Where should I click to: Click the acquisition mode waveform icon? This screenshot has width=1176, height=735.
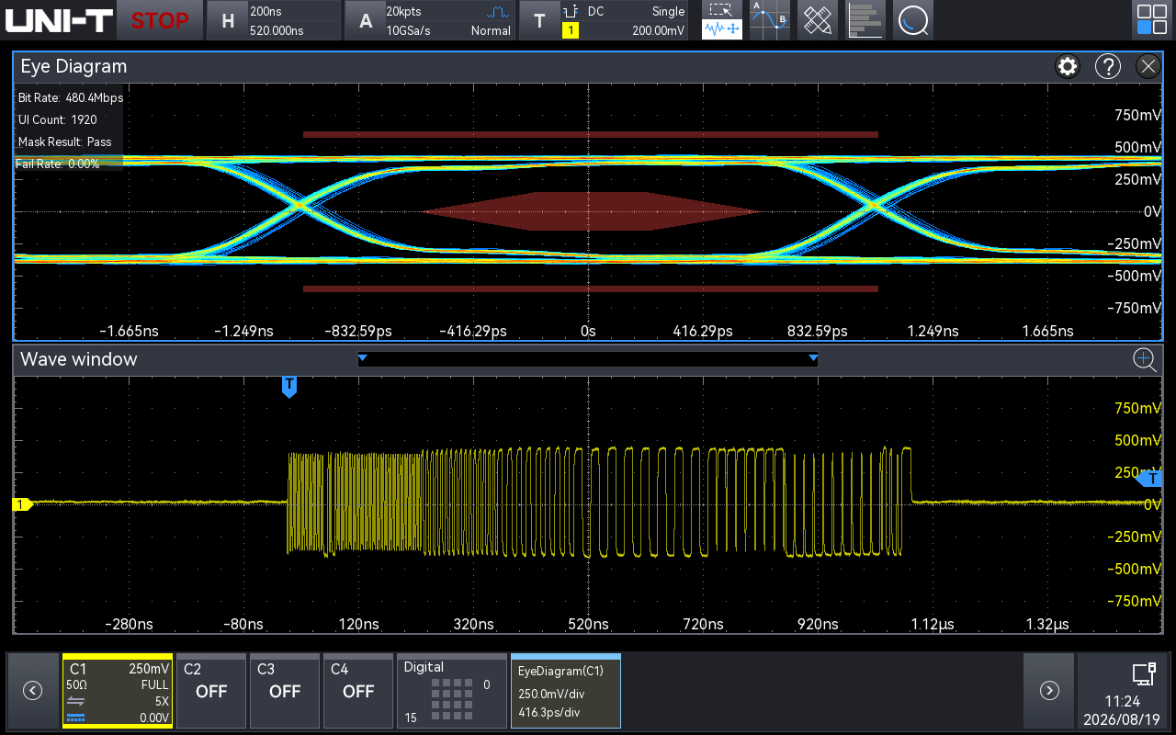click(498, 11)
